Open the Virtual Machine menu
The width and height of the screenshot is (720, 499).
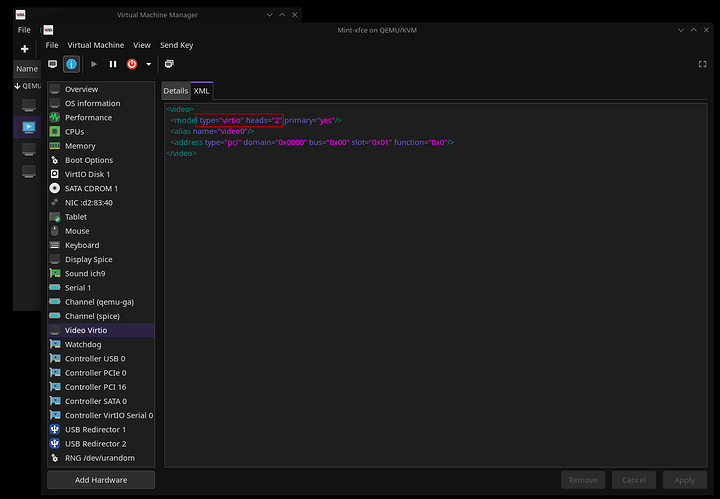(96, 45)
